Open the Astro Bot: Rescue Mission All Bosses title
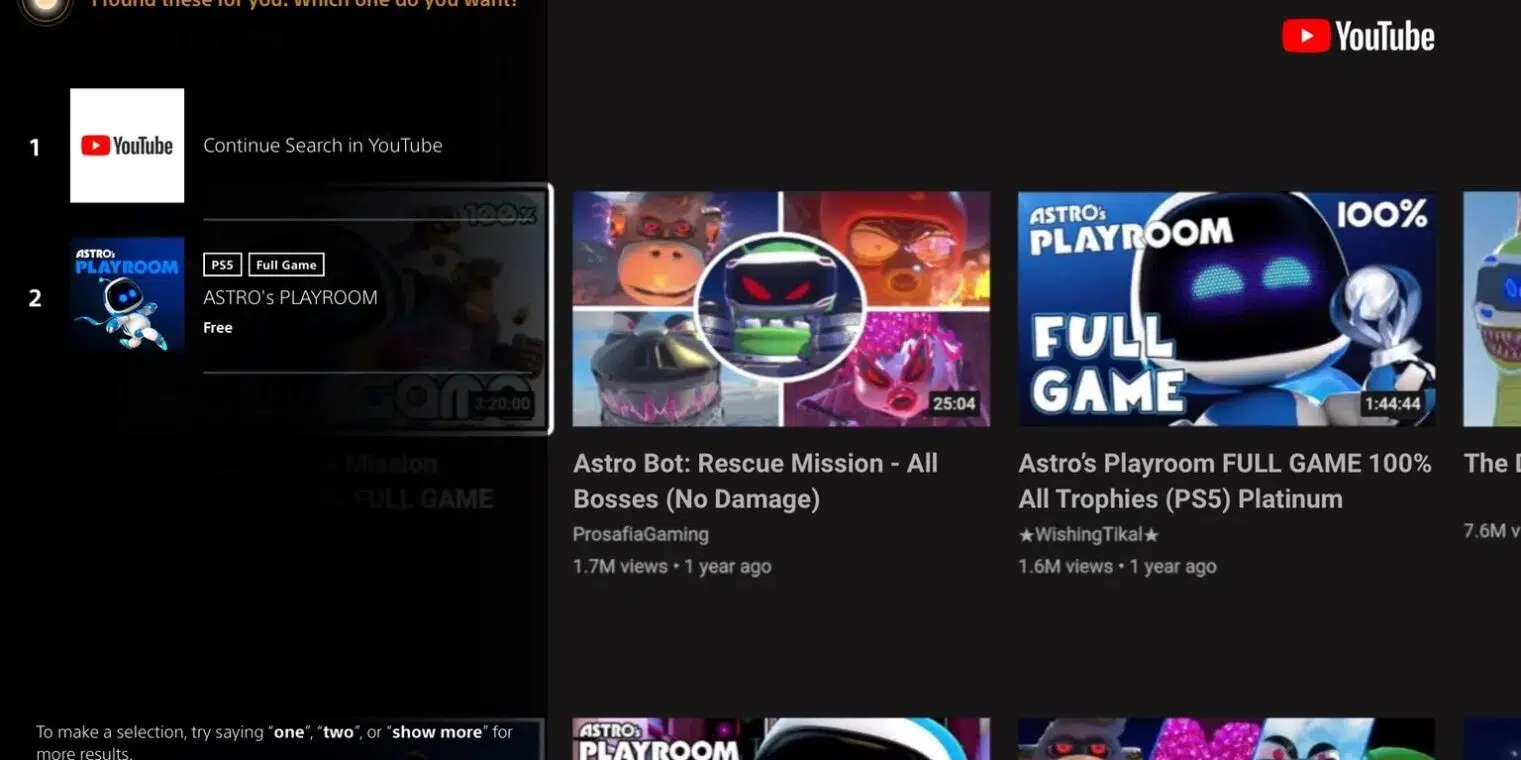Image resolution: width=1521 pixels, height=760 pixels. (x=755, y=481)
